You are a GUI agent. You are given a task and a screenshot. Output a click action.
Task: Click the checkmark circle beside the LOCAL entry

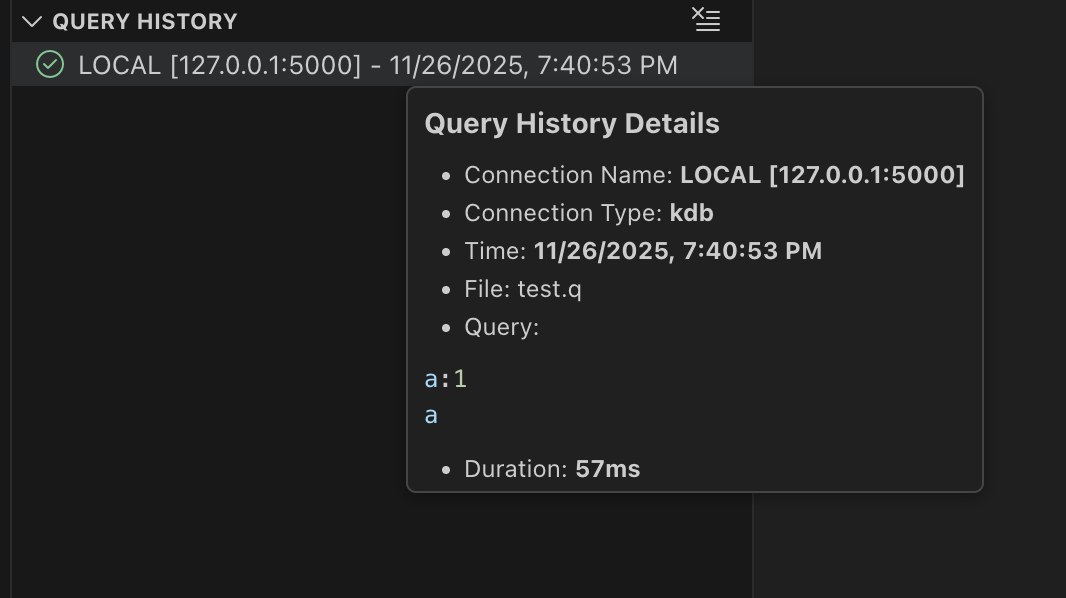tap(50, 64)
